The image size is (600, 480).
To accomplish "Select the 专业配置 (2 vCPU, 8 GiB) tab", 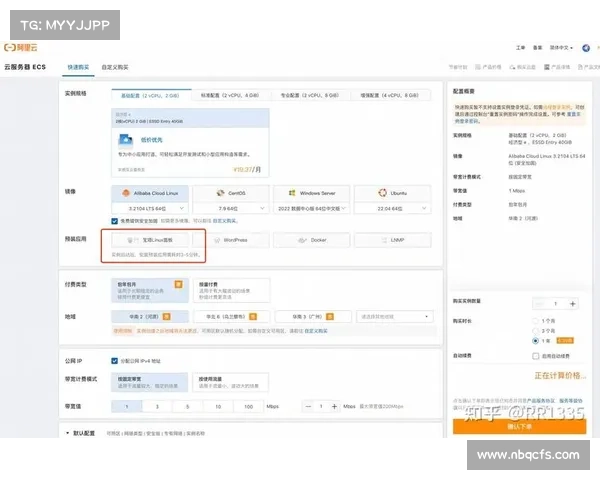I will coord(310,95).
